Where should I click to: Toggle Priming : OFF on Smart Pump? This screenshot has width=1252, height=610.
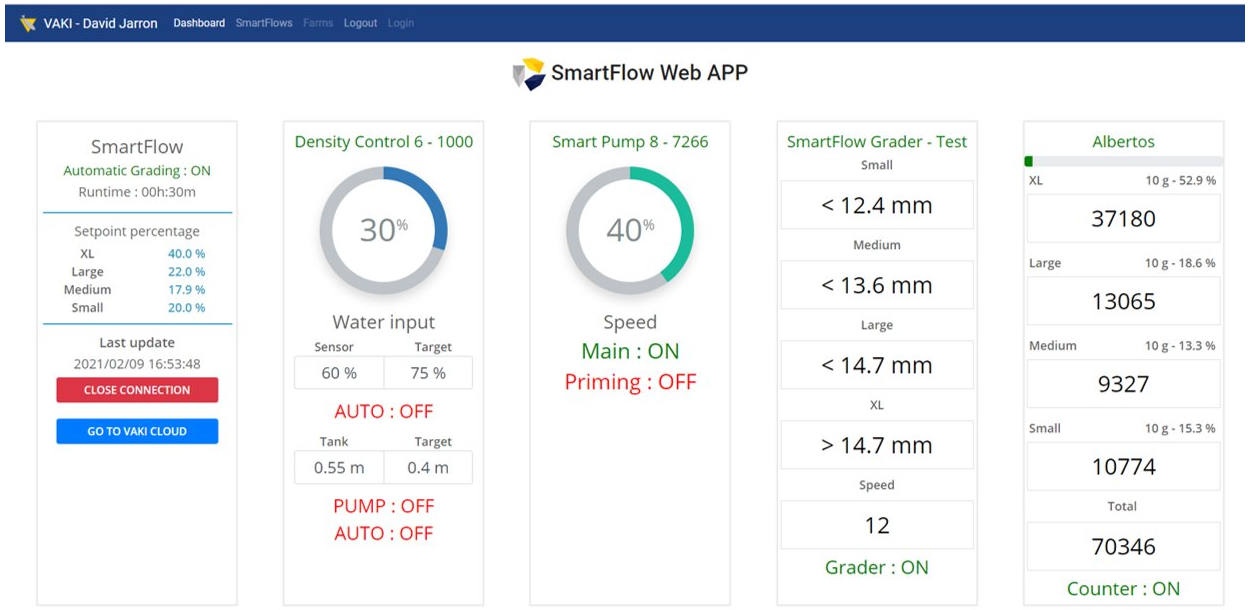630,382
